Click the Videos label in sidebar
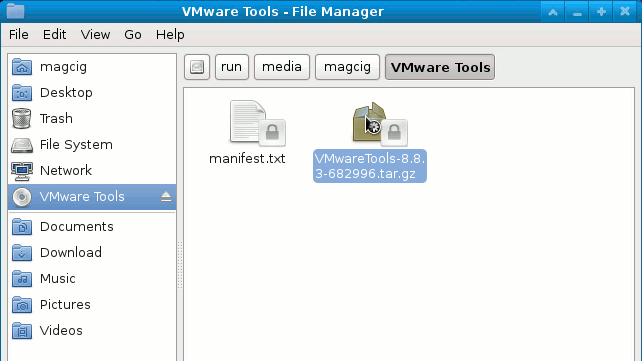 61,331
